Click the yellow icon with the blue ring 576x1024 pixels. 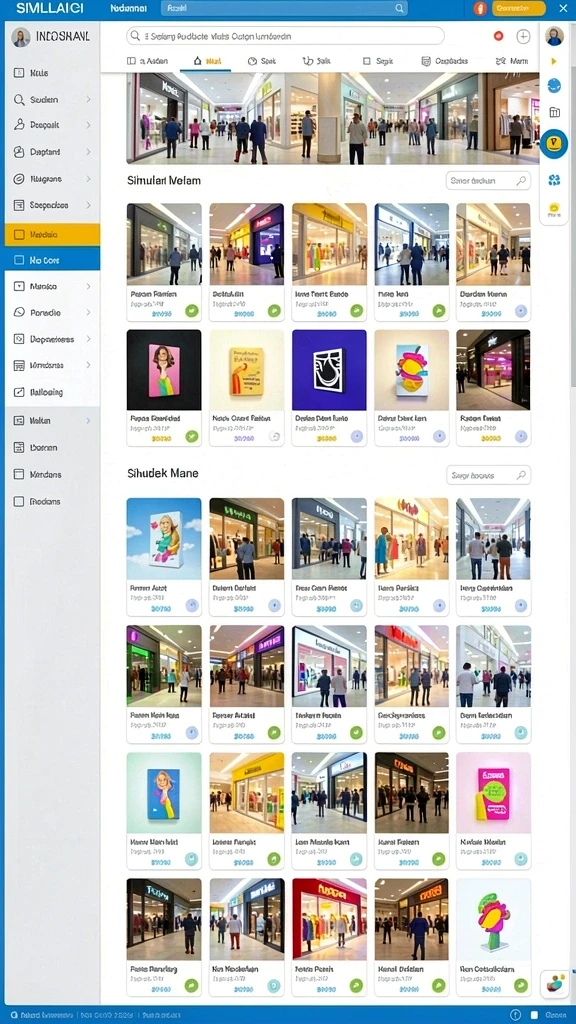554,144
